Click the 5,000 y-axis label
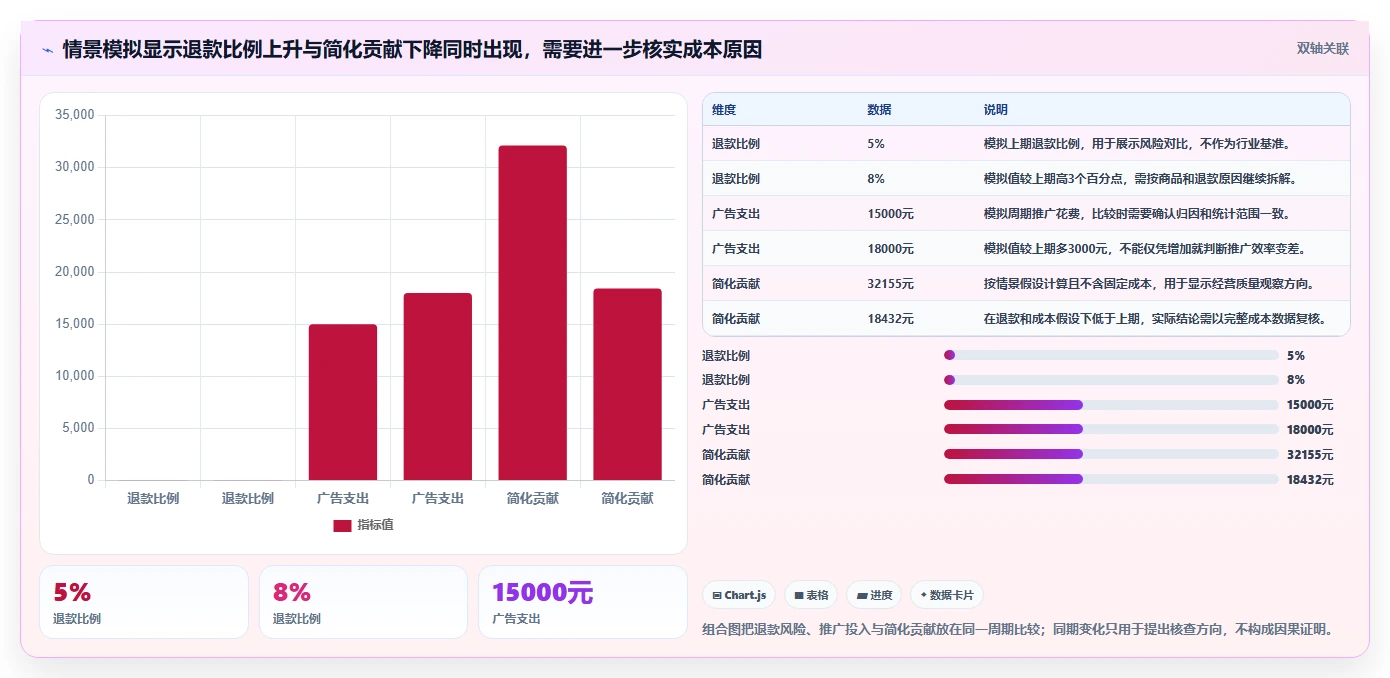The image size is (1390, 678). (78, 428)
